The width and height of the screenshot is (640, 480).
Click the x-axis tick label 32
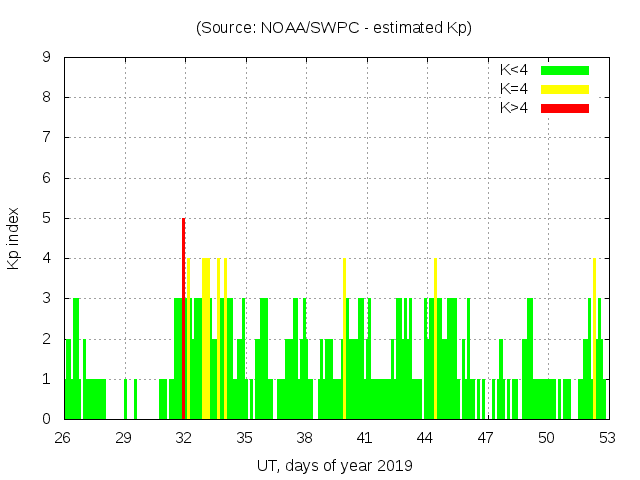pos(184,438)
